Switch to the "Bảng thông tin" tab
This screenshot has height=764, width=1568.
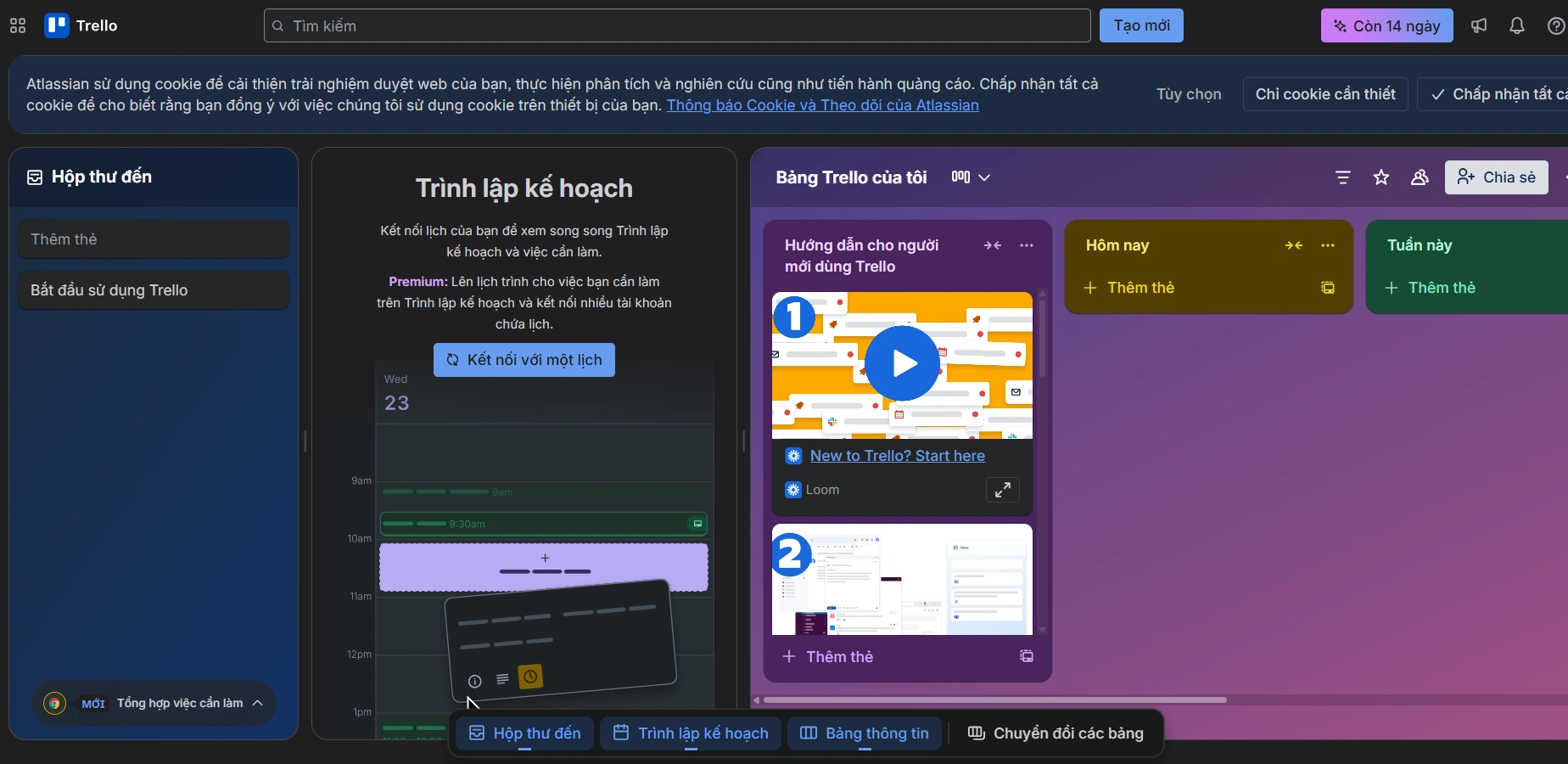coord(864,733)
